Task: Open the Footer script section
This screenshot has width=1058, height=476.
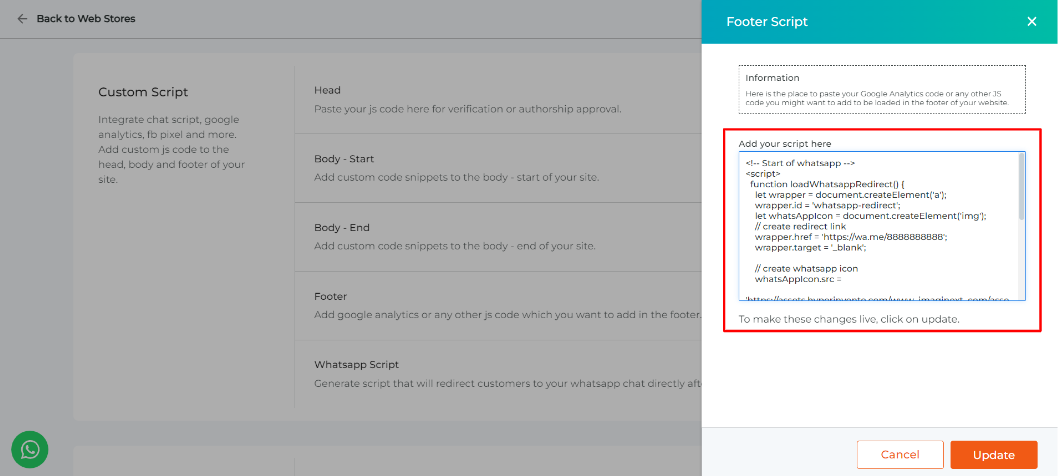Action: pyautogui.click(x=498, y=306)
